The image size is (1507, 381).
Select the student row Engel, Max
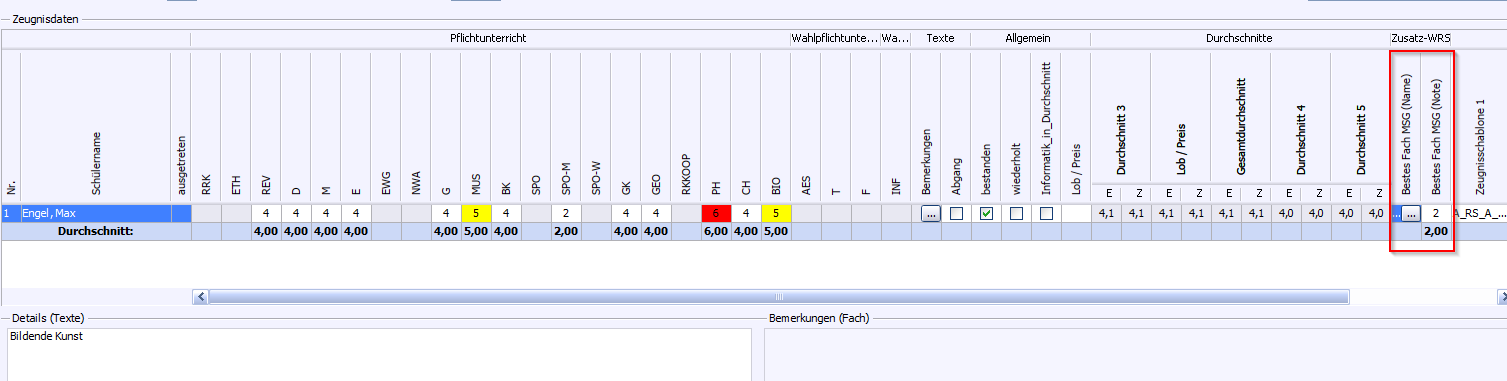click(95, 213)
